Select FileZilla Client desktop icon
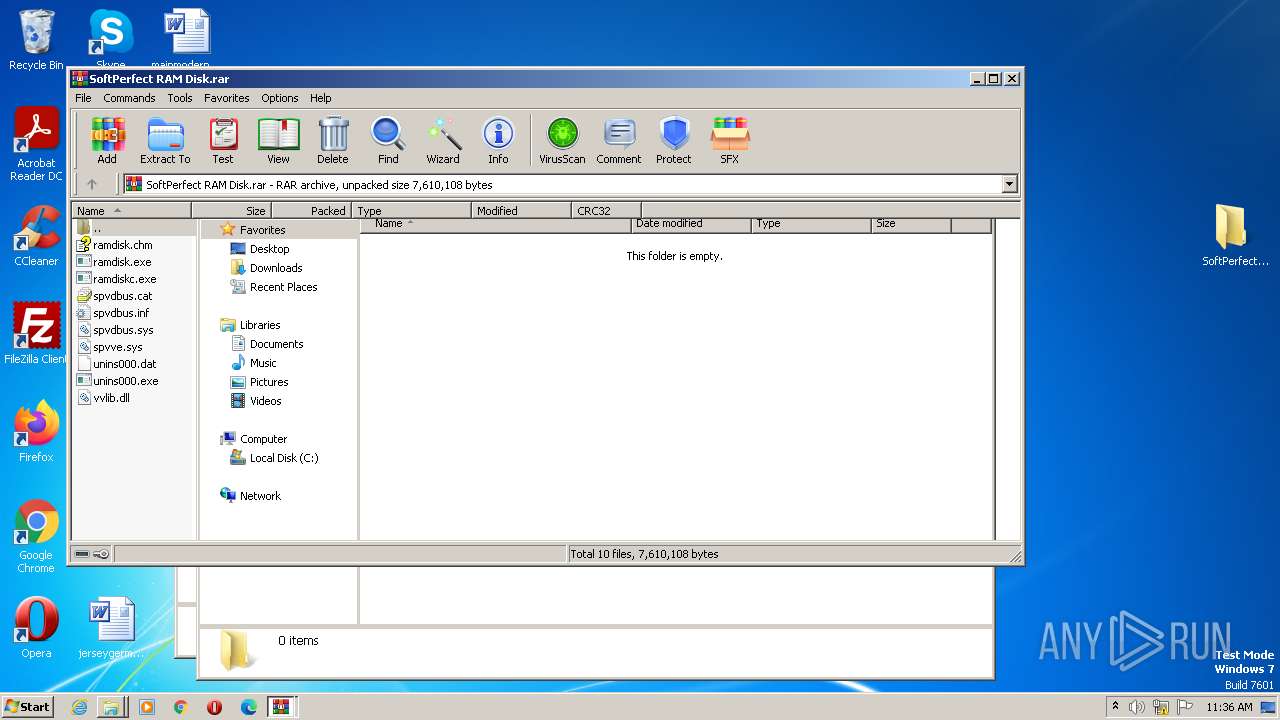 tap(36, 334)
